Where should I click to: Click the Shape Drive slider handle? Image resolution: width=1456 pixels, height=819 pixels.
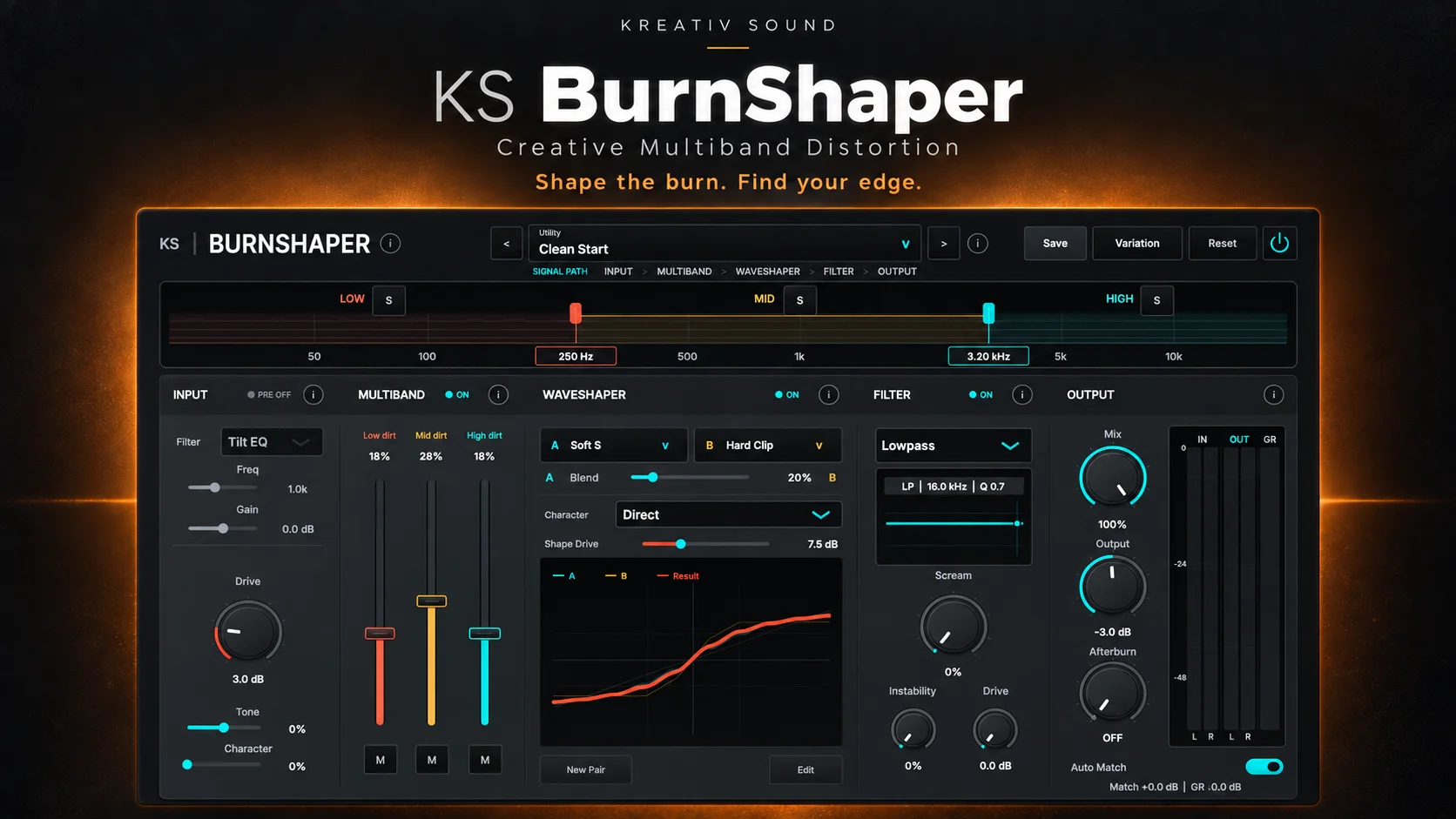(681, 544)
